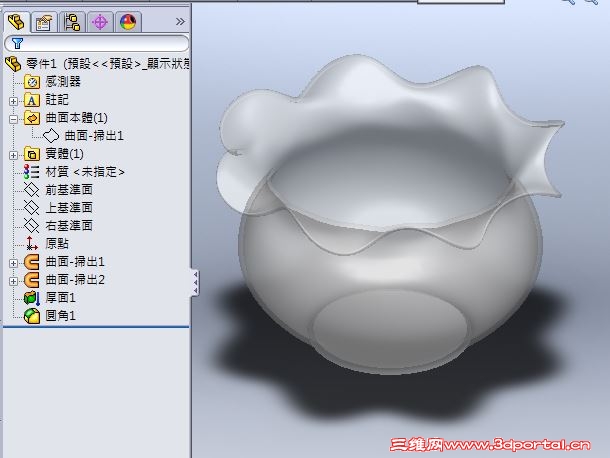Expand the 實體(1) solid bodies folder

[13, 155]
